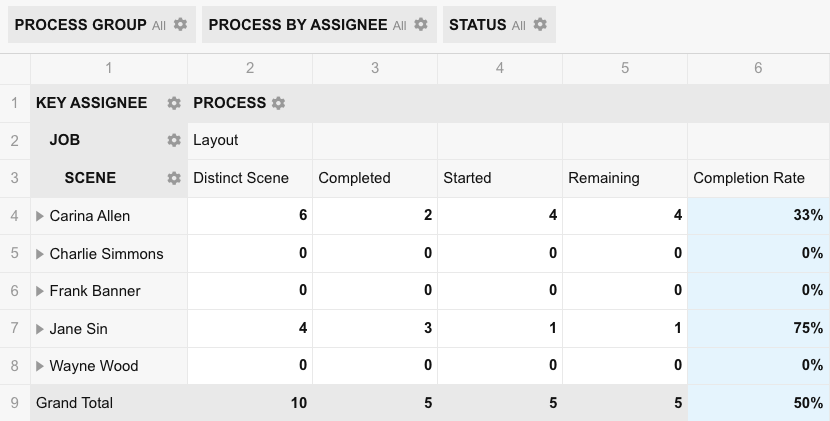This screenshot has width=830, height=421.
Task: Click the Process Group filter chip
Action: click(x=102, y=24)
